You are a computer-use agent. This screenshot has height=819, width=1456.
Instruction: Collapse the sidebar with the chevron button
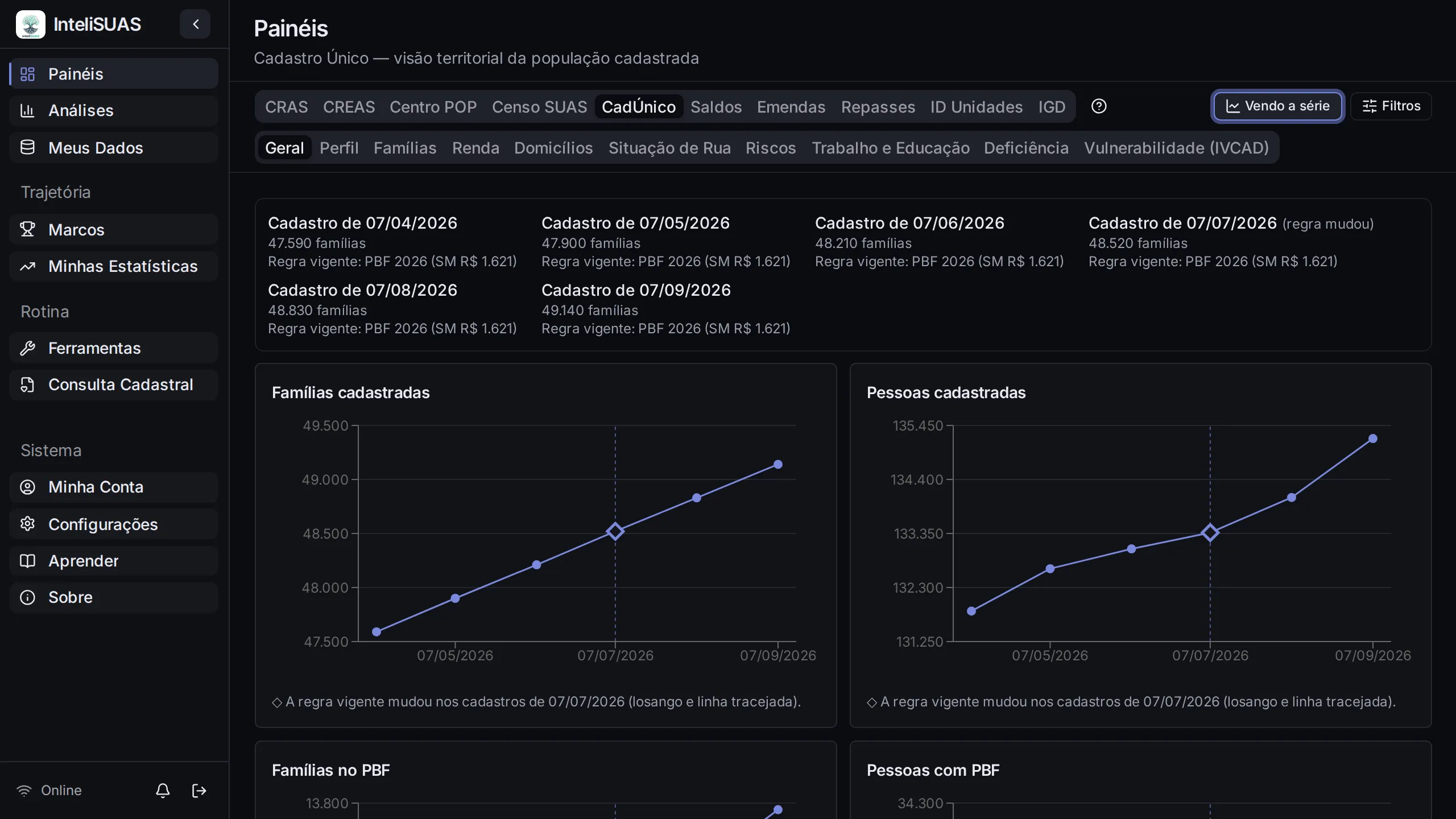coord(195,24)
